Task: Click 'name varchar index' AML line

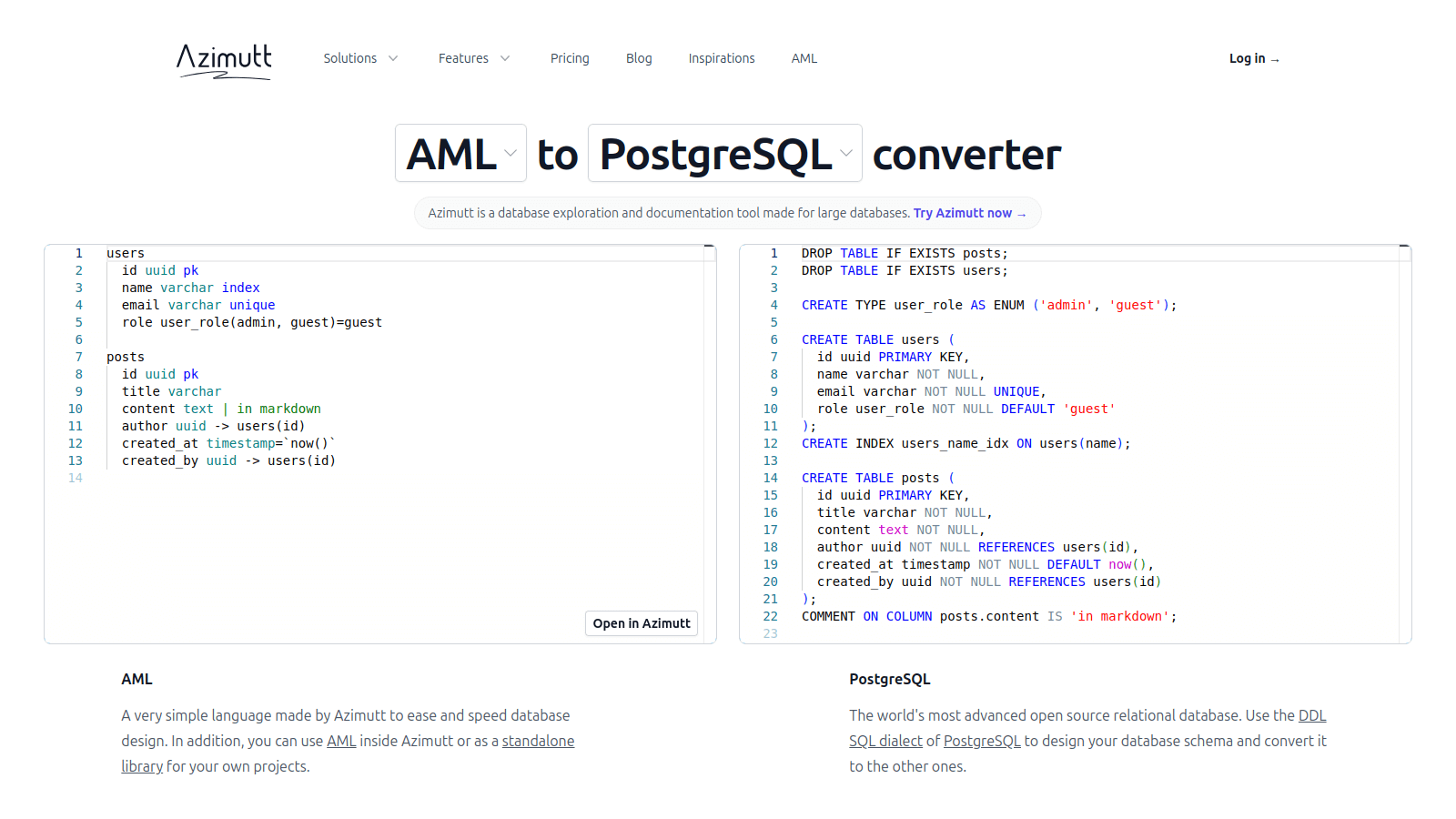Action: click(x=191, y=288)
